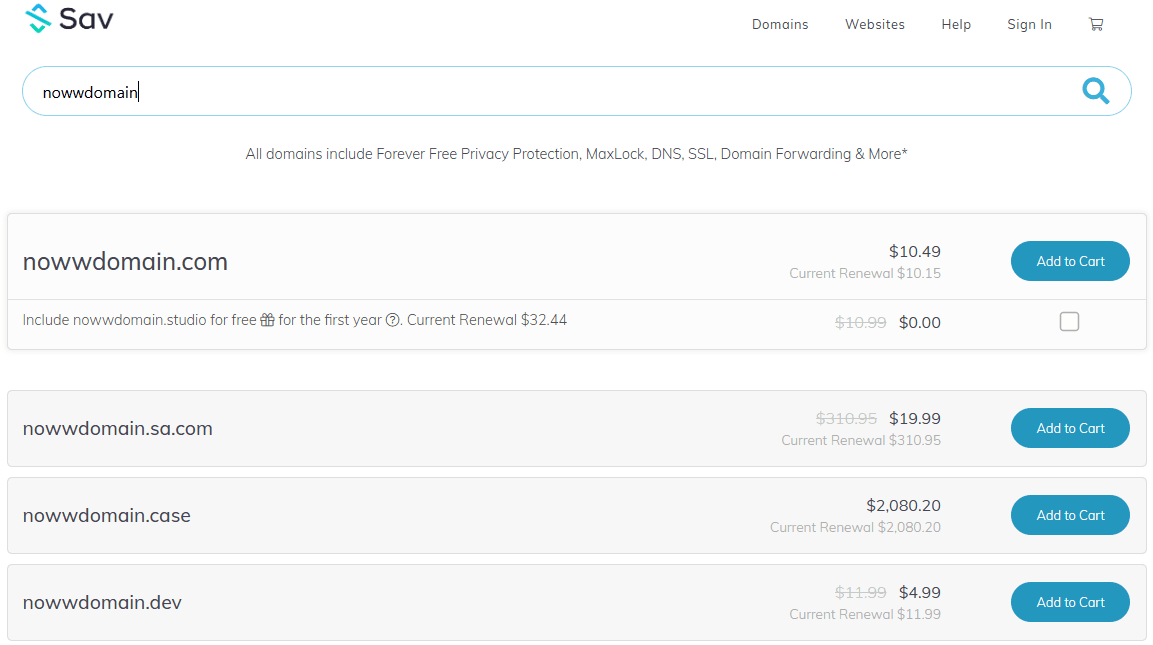Screen dimensions: 1153x645
Task: Add nowwdomain.case to cart
Action: point(1070,515)
